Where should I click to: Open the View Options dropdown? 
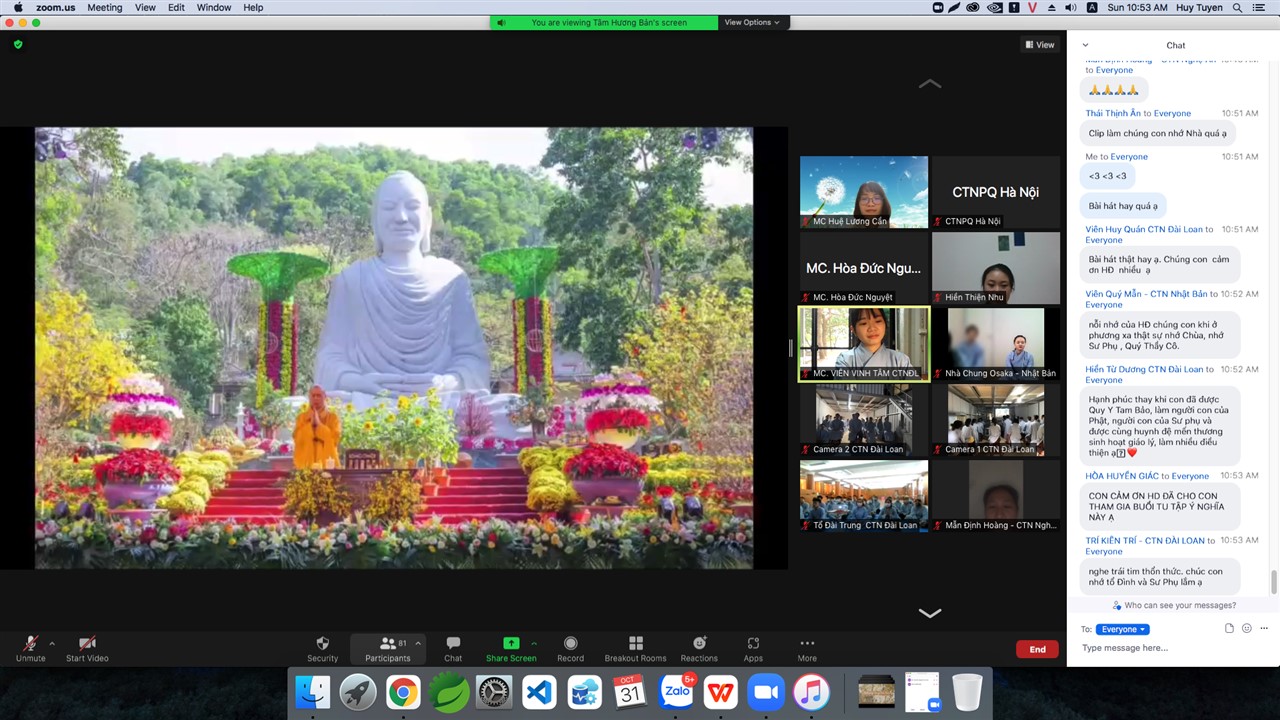click(751, 22)
